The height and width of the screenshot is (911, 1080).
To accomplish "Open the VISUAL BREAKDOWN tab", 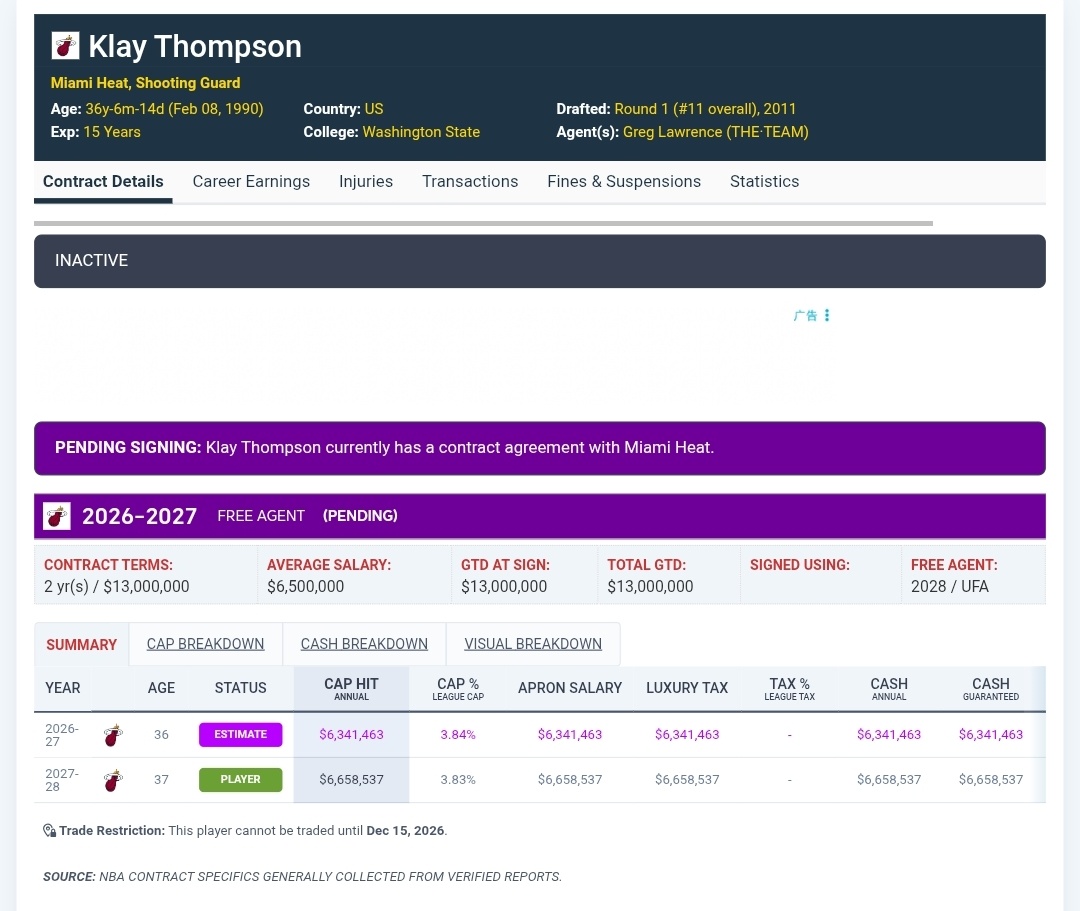I will tap(533, 644).
